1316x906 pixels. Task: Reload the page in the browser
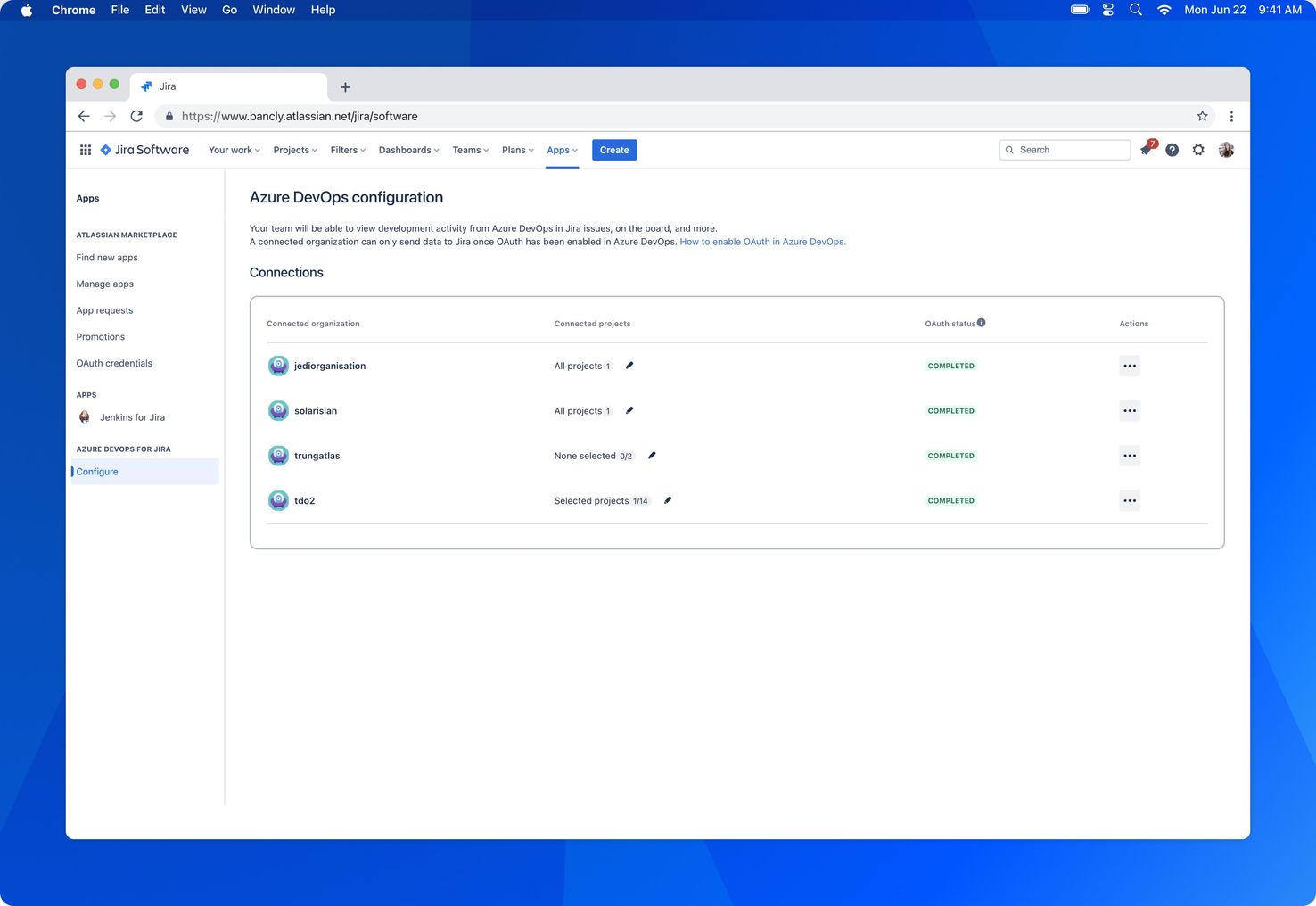tap(136, 116)
